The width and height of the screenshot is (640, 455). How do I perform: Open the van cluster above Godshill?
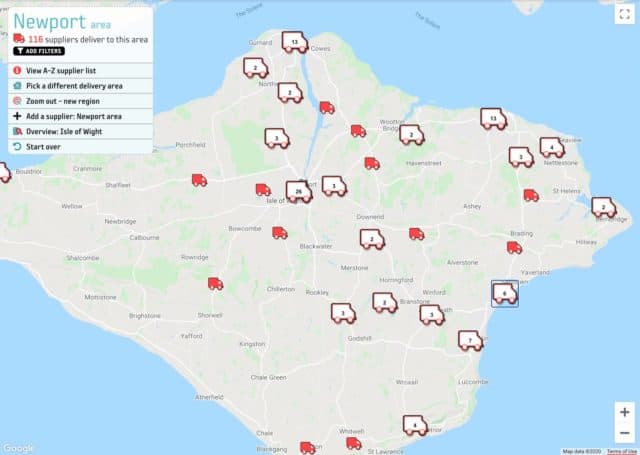tap(343, 313)
